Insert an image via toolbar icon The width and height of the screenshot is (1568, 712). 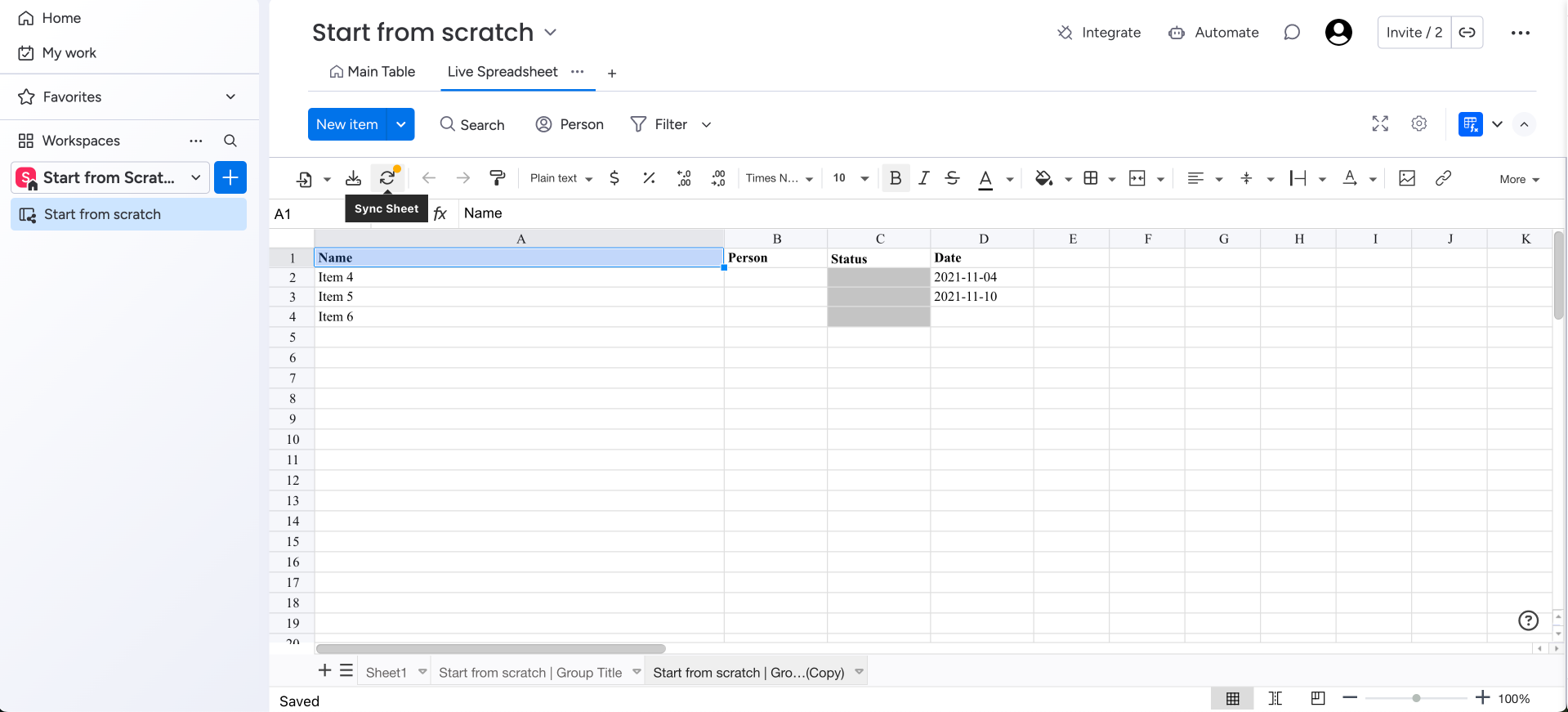pyautogui.click(x=1407, y=177)
